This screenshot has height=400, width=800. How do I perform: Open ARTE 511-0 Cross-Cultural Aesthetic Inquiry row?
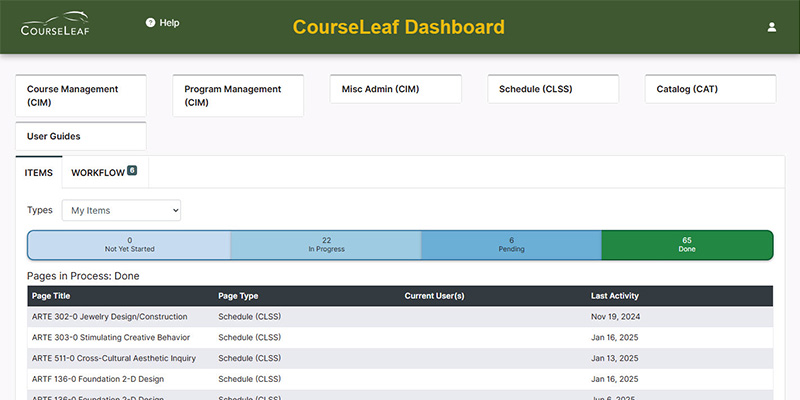(400, 358)
